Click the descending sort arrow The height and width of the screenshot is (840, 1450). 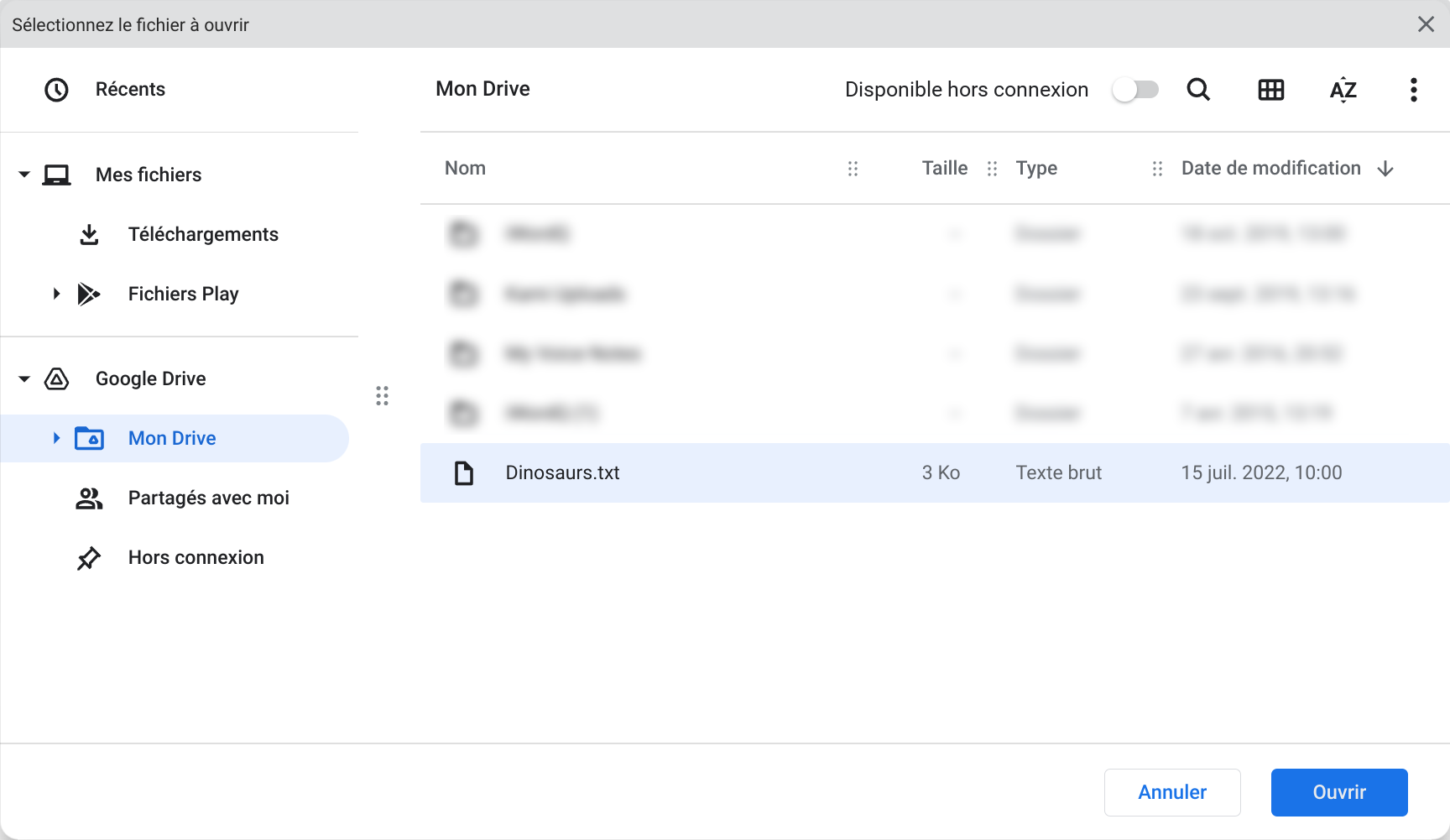[1385, 169]
